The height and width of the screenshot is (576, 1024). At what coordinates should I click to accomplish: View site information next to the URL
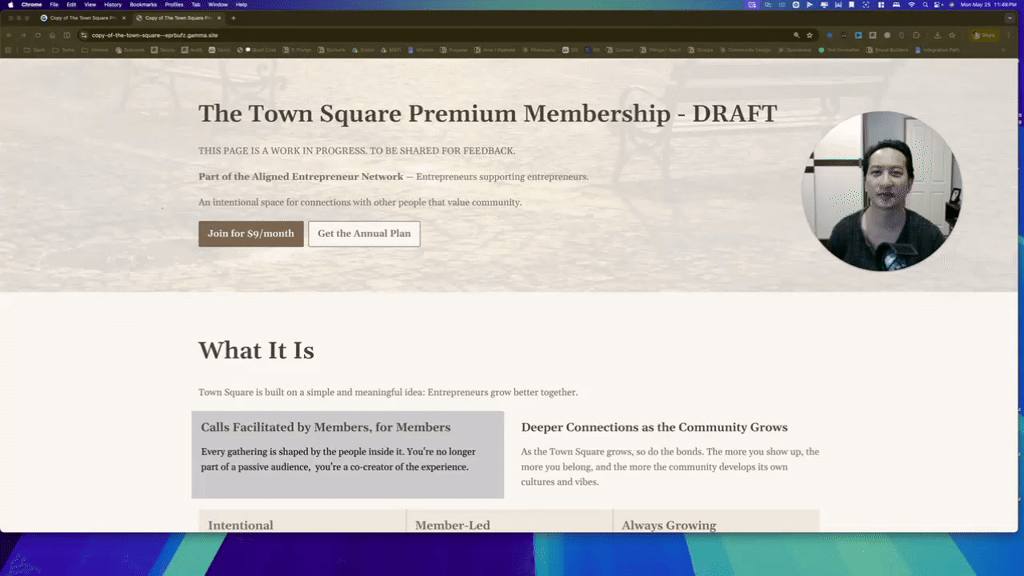point(84,35)
